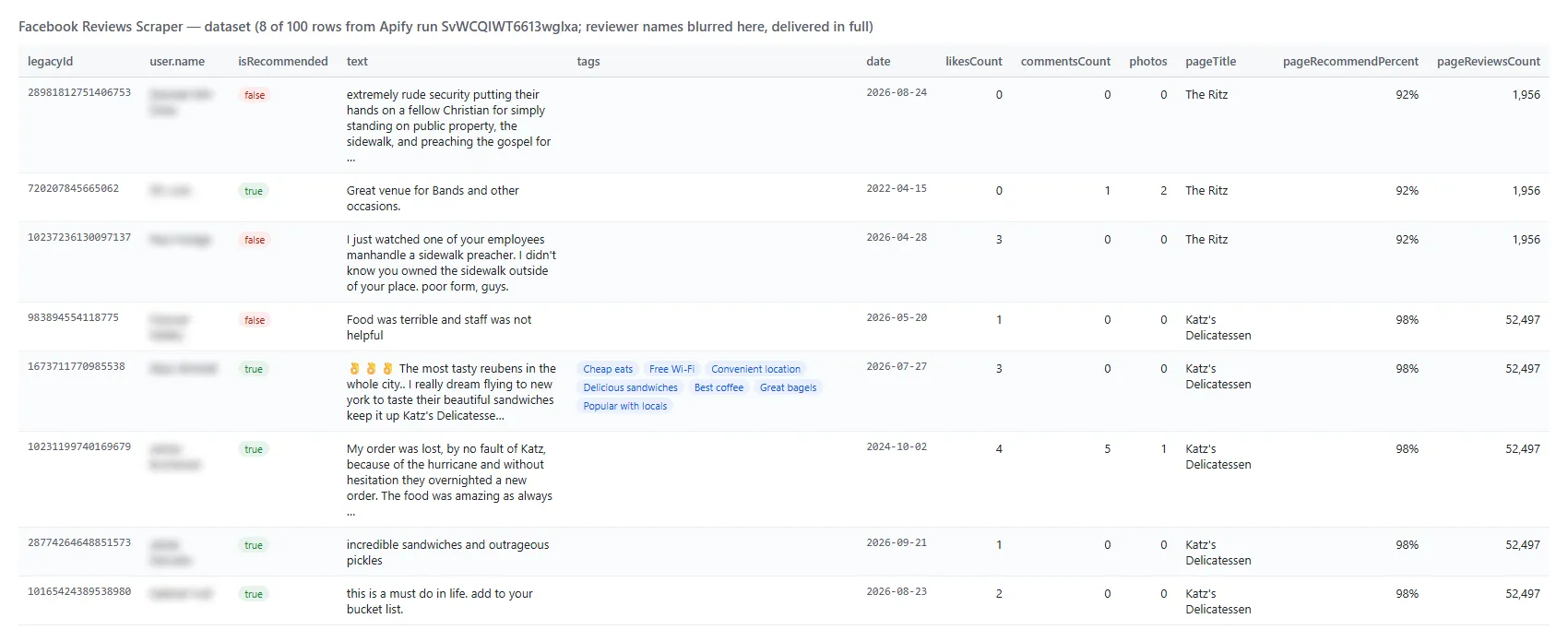The image size is (1568, 642).
Task: Click the Facebook Reviews Scraper dataset title
Action: point(445,27)
